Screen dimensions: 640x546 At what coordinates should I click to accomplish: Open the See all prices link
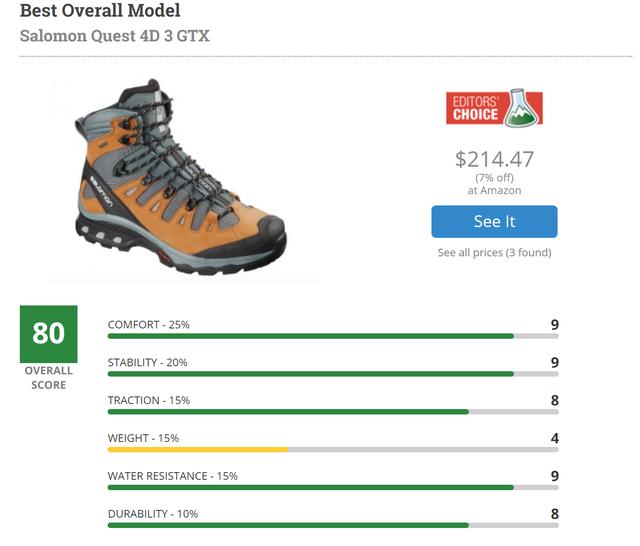point(494,253)
